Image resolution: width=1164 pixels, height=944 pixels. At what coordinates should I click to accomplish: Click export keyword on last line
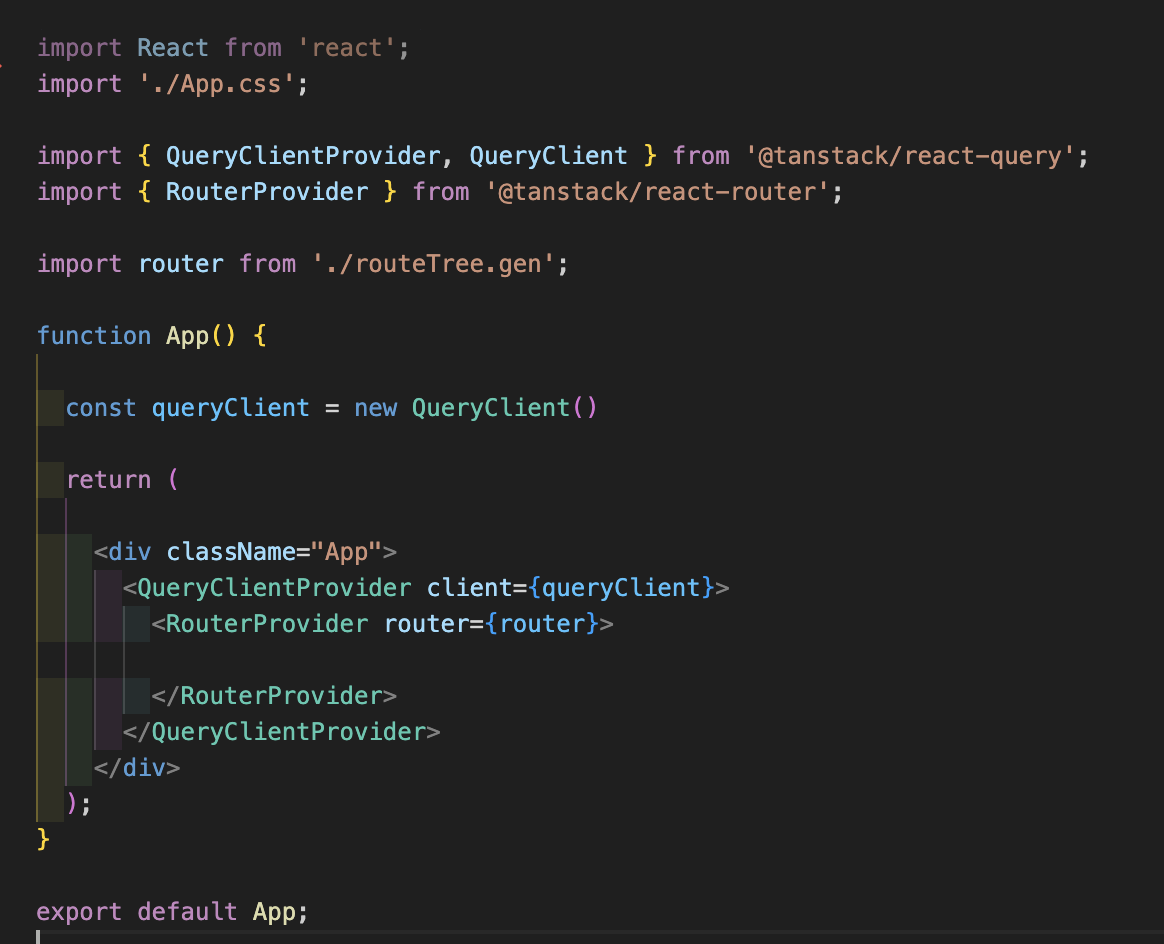pos(79,912)
